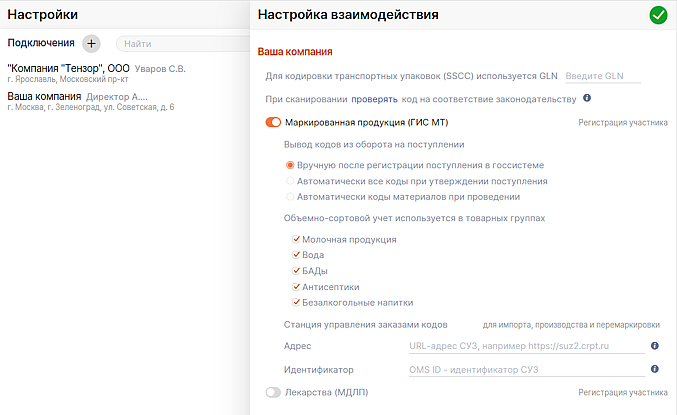Toggle the БАДы checkbox
The height and width of the screenshot is (415, 677).
tap(297, 271)
